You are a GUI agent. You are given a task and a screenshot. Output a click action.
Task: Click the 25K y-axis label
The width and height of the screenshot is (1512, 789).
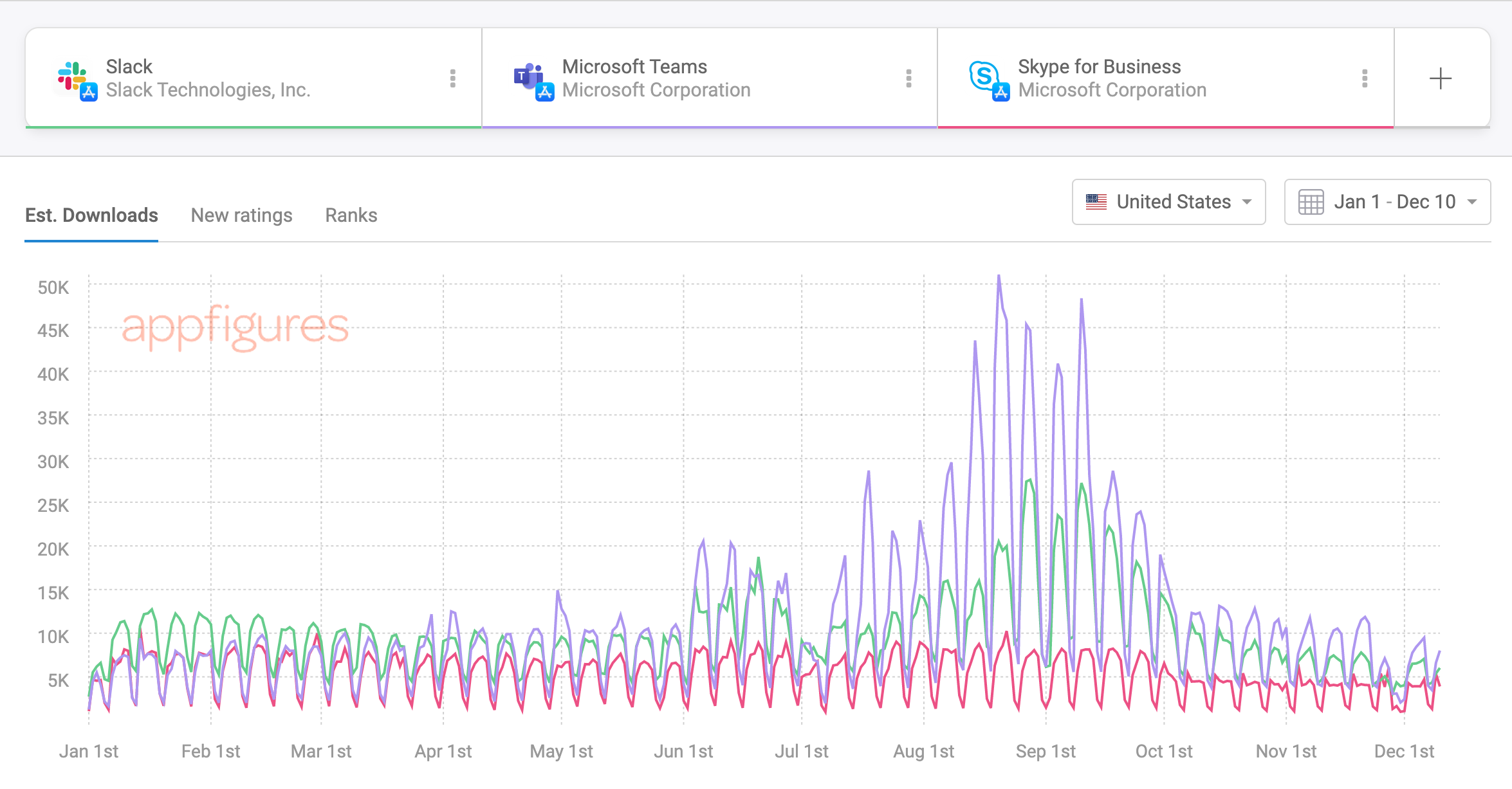pos(53,505)
